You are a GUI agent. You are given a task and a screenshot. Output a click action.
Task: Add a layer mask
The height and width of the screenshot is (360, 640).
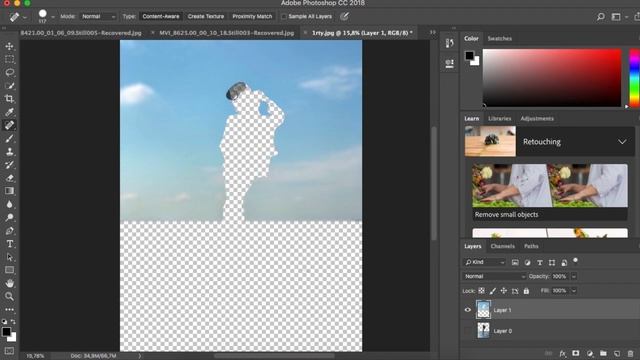tap(576, 353)
